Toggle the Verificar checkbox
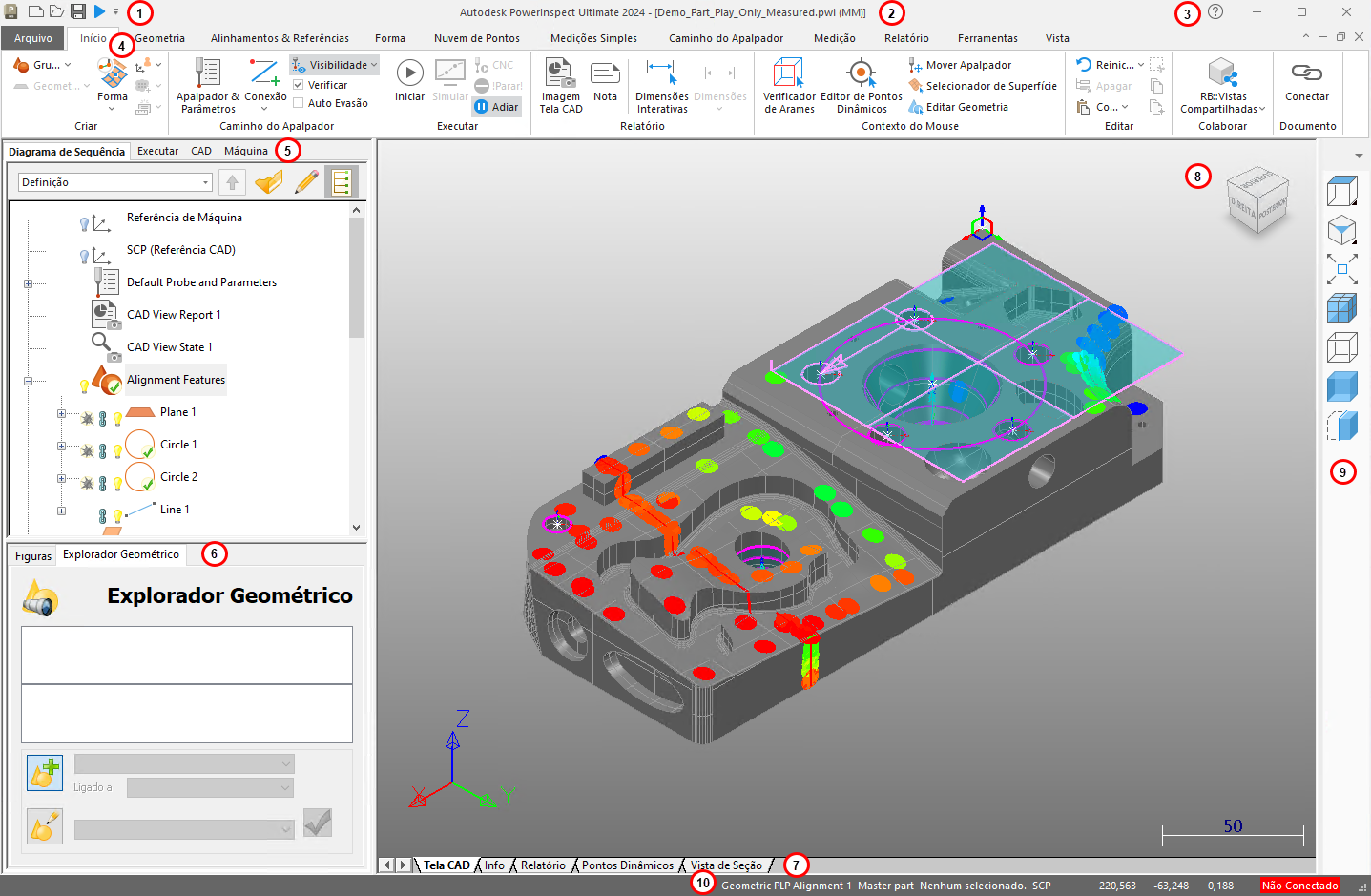Image resolution: width=1371 pixels, height=896 pixels. [298, 85]
